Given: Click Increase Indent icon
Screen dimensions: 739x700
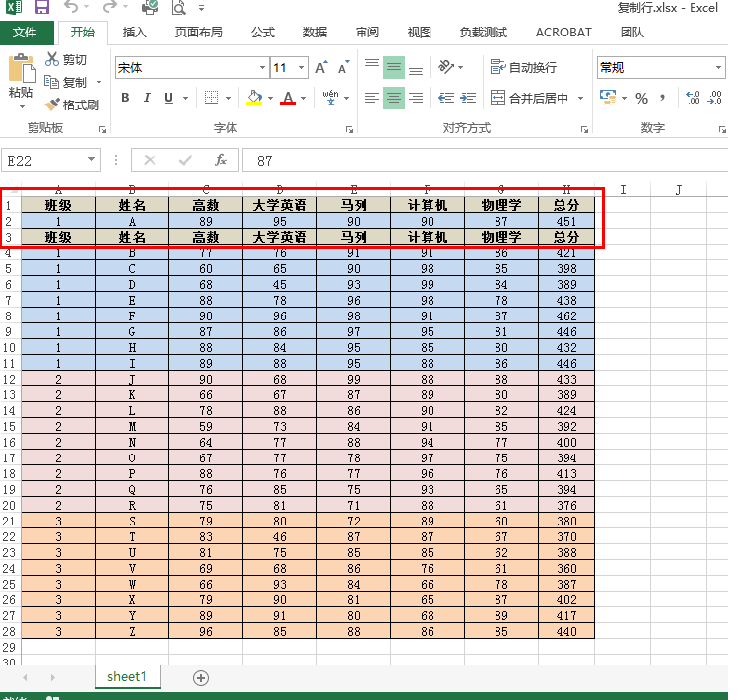Looking at the screenshot, I should click(468, 98).
